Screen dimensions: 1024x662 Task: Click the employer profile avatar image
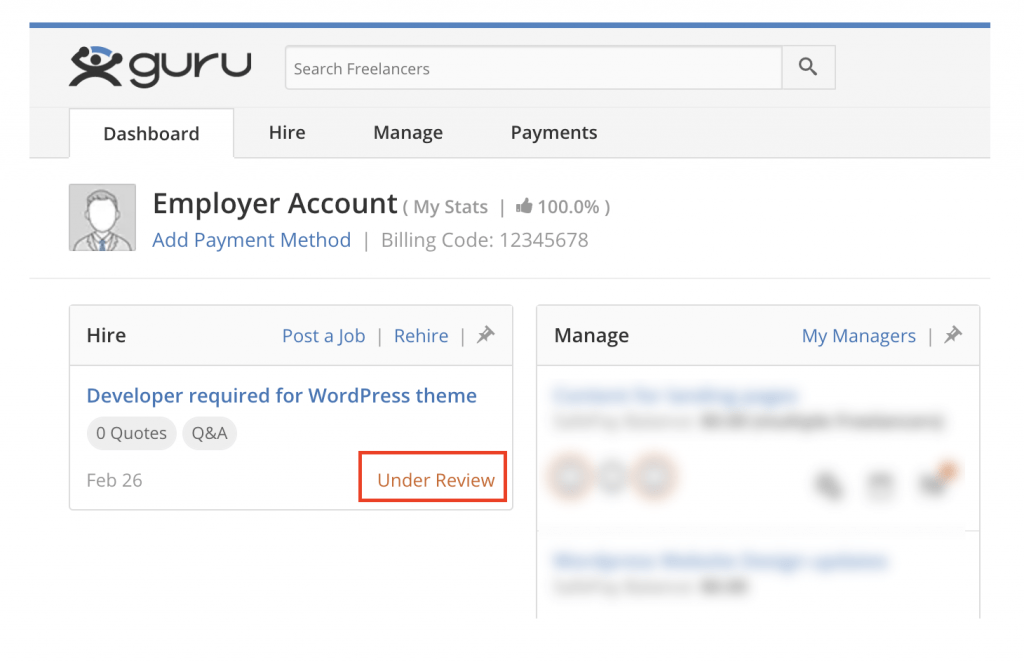click(x=102, y=217)
